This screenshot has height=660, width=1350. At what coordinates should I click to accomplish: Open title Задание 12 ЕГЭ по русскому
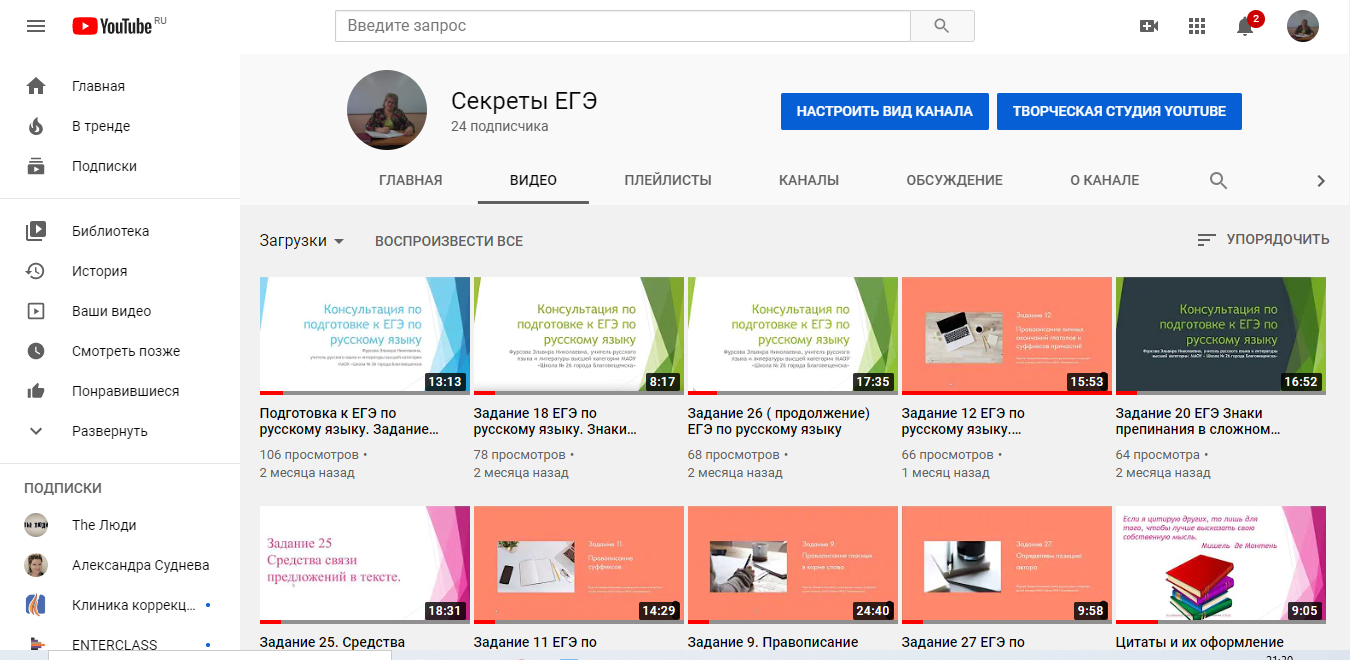tap(963, 421)
